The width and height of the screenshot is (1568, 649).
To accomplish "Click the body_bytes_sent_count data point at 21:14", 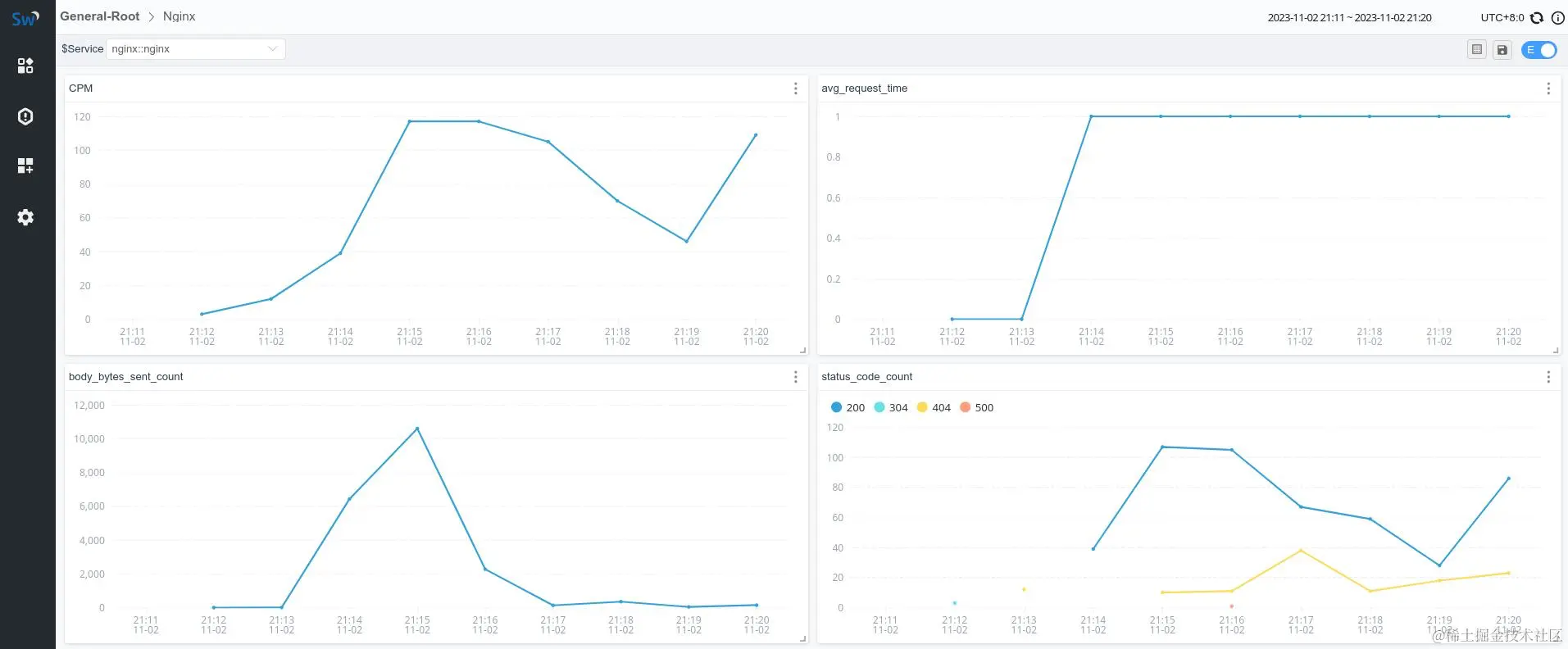I will click(349, 498).
